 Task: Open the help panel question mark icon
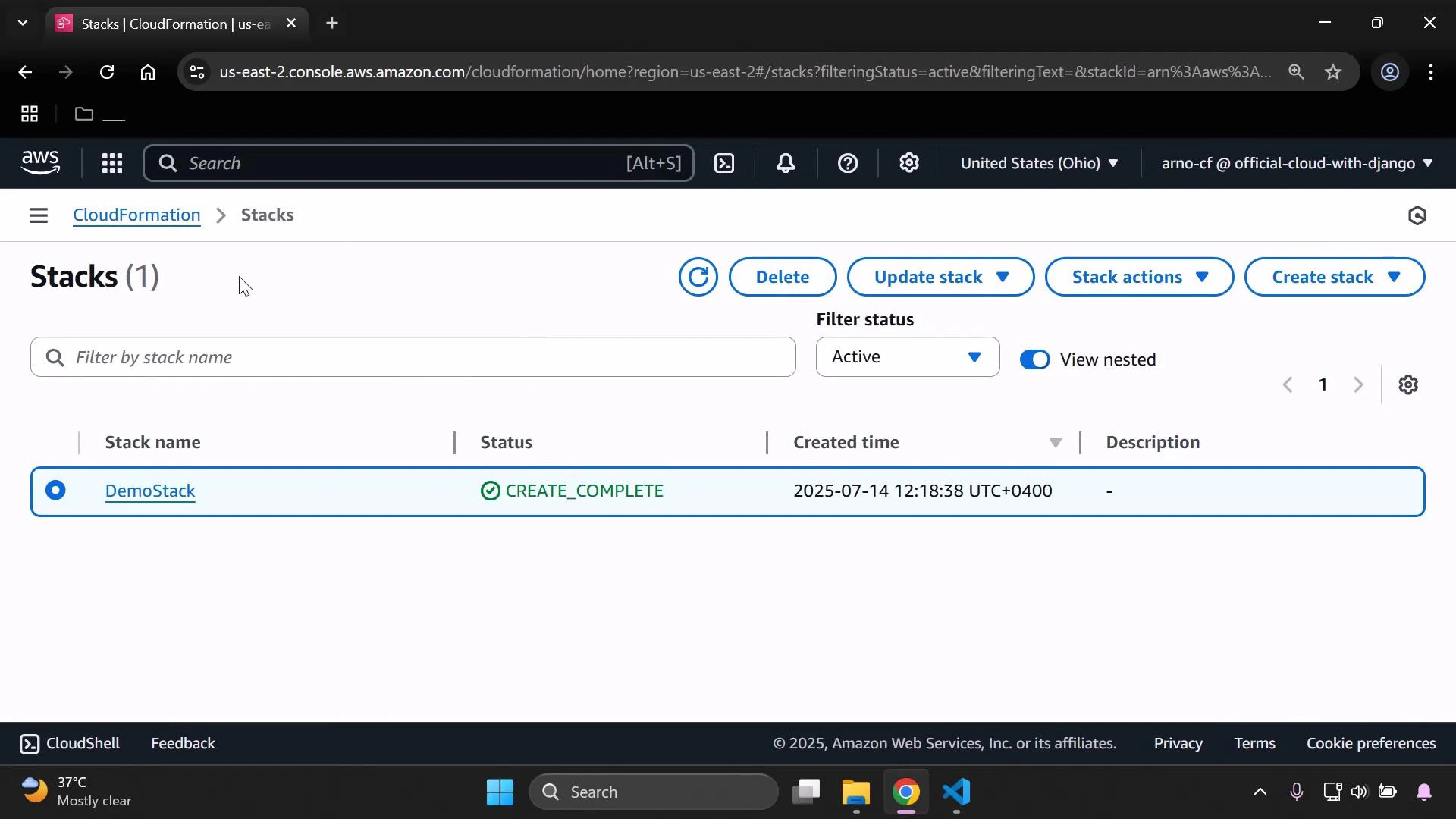coord(848,163)
